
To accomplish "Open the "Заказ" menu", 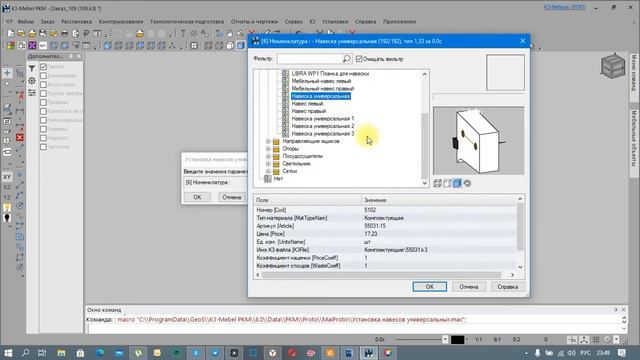I will coord(47,22).
